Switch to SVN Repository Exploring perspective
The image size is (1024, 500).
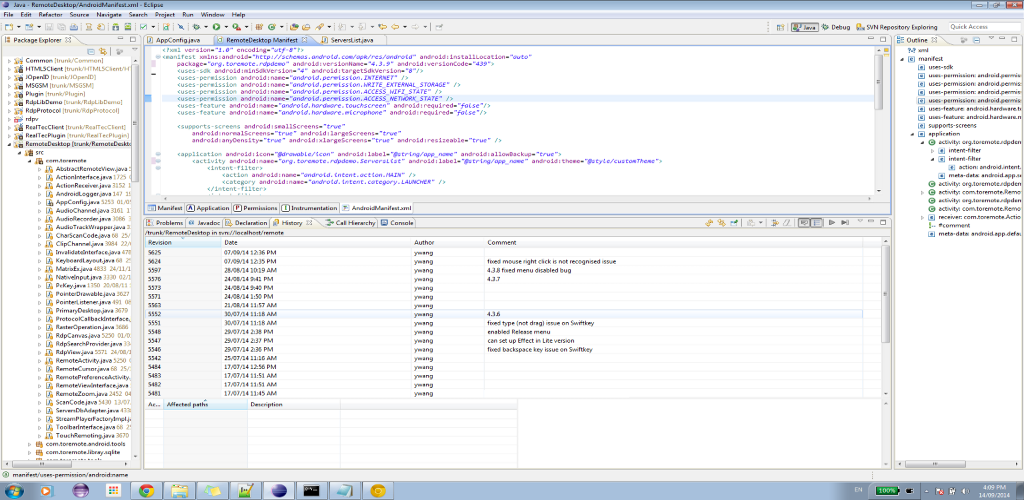[896, 27]
